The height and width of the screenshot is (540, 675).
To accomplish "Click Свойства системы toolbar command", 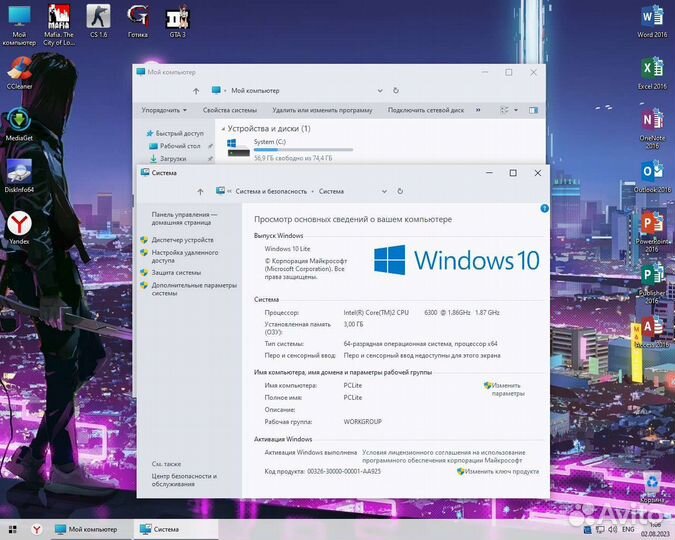I will 229,110.
